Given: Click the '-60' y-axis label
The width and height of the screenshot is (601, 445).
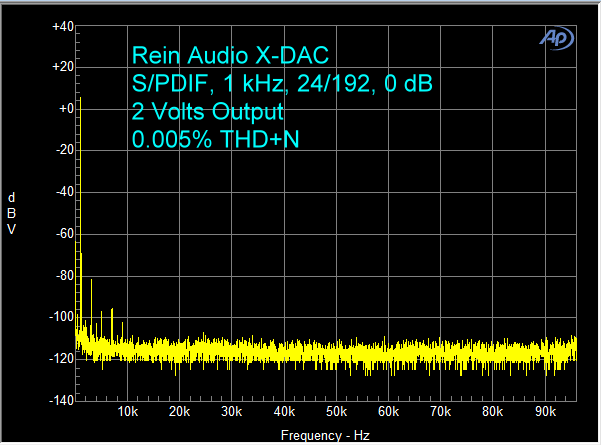Looking at the screenshot, I should [65, 233].
